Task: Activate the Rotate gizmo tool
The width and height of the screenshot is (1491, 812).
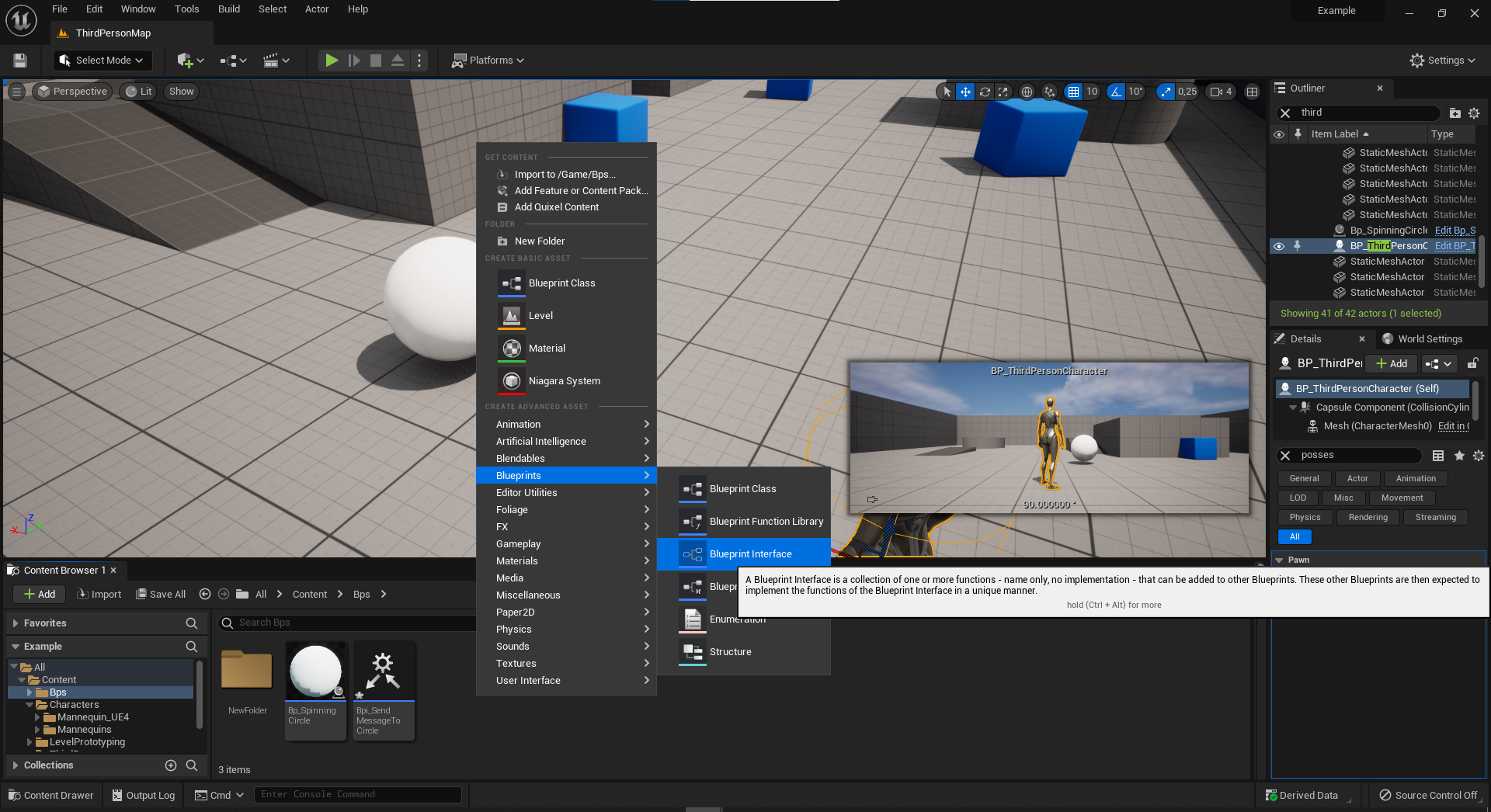Action: click(985, 92)
